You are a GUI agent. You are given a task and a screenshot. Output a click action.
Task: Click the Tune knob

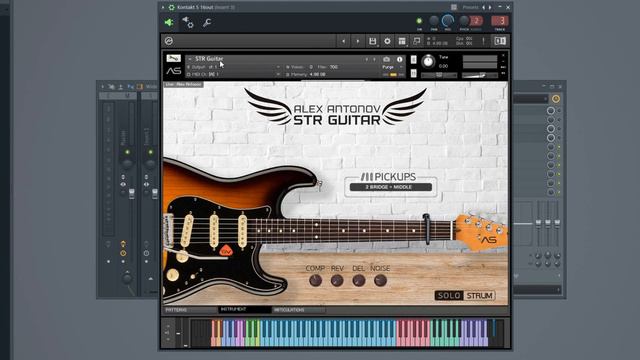(x=428, y=61)
